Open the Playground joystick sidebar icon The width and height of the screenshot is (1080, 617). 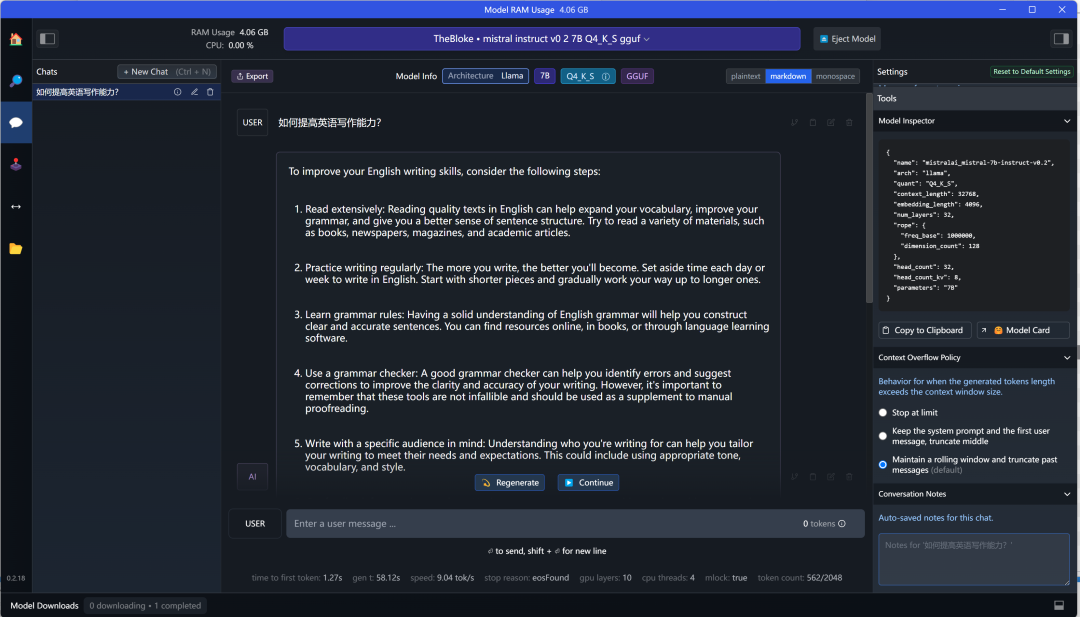(16, 165)
